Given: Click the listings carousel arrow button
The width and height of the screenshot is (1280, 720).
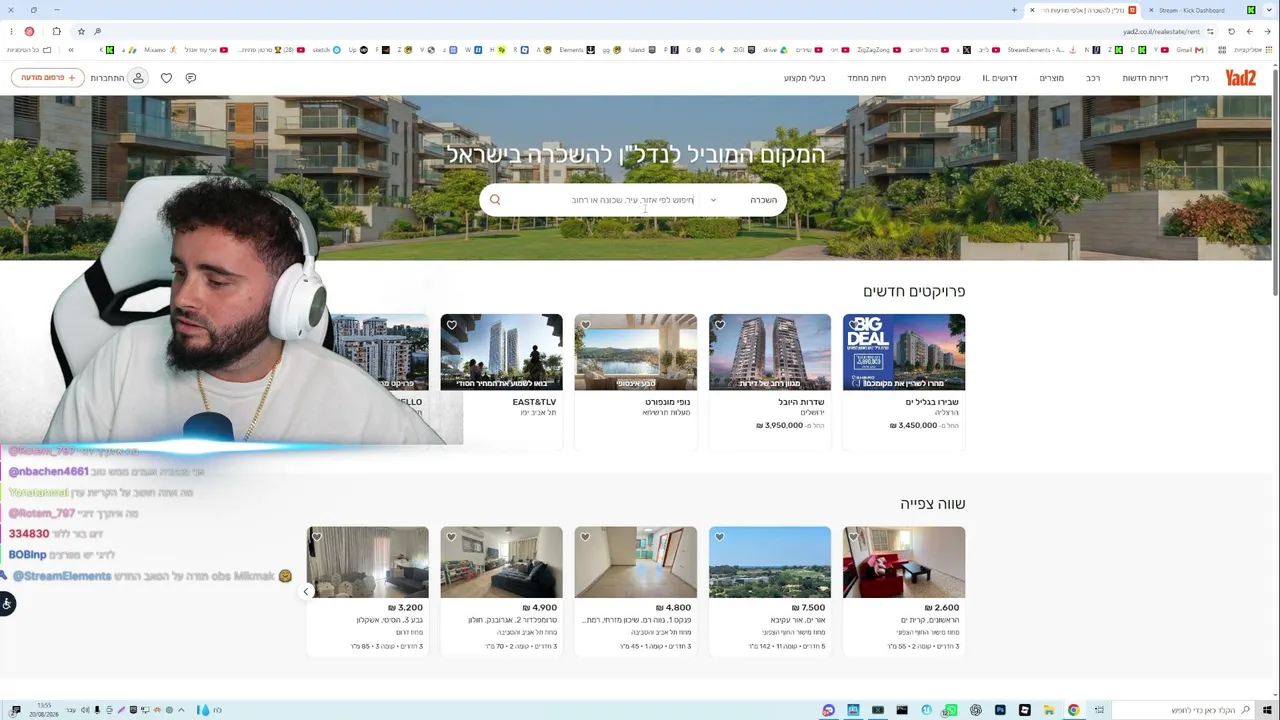Looking at the screenshot, I should pyautogui.click(x=306, y=591).
